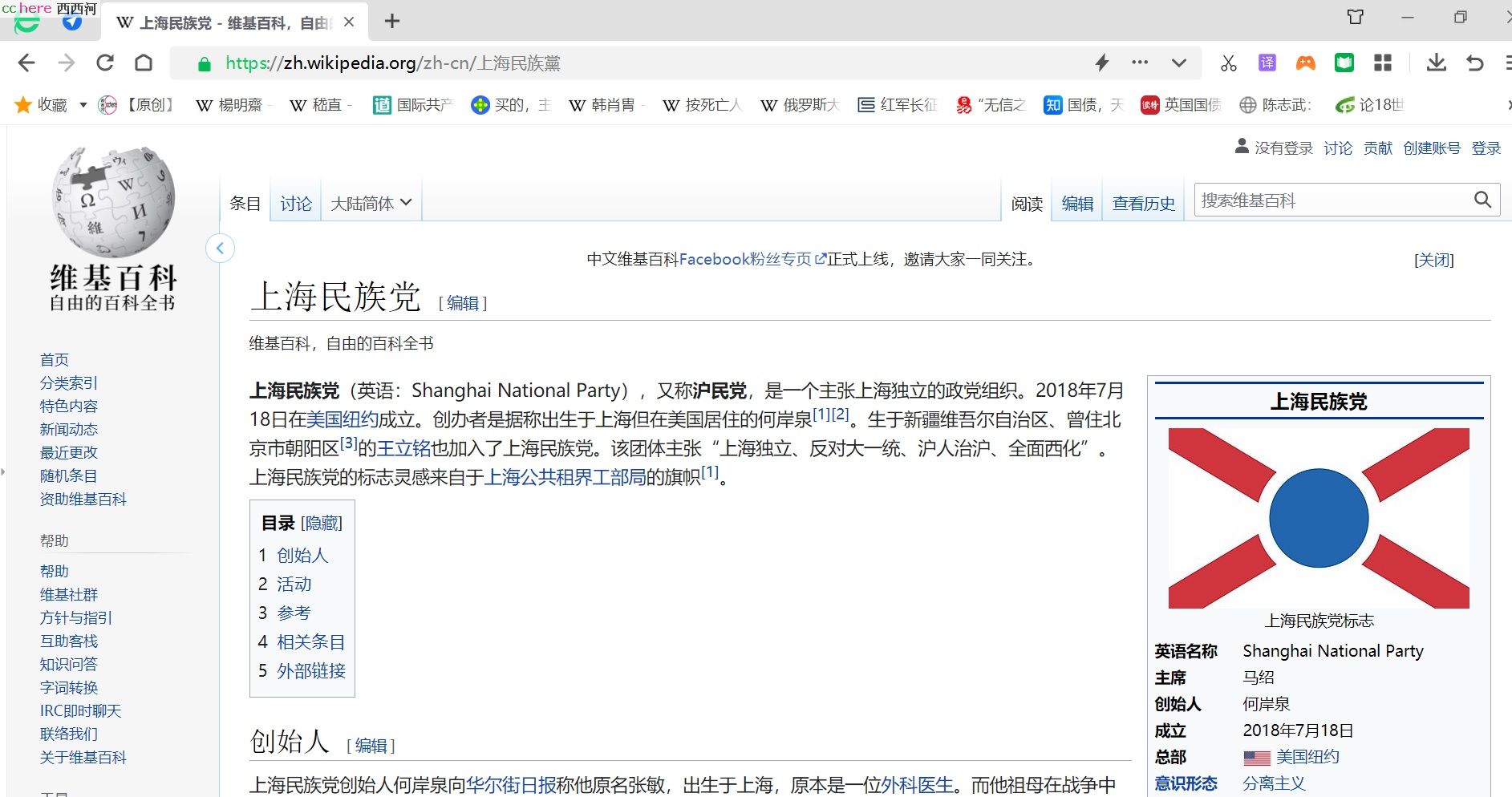The width and height of the screenshot is (1512, 797).
Task: Expand the 收藏 bookmarks dropdown arrow
Action: pos(83,105)
